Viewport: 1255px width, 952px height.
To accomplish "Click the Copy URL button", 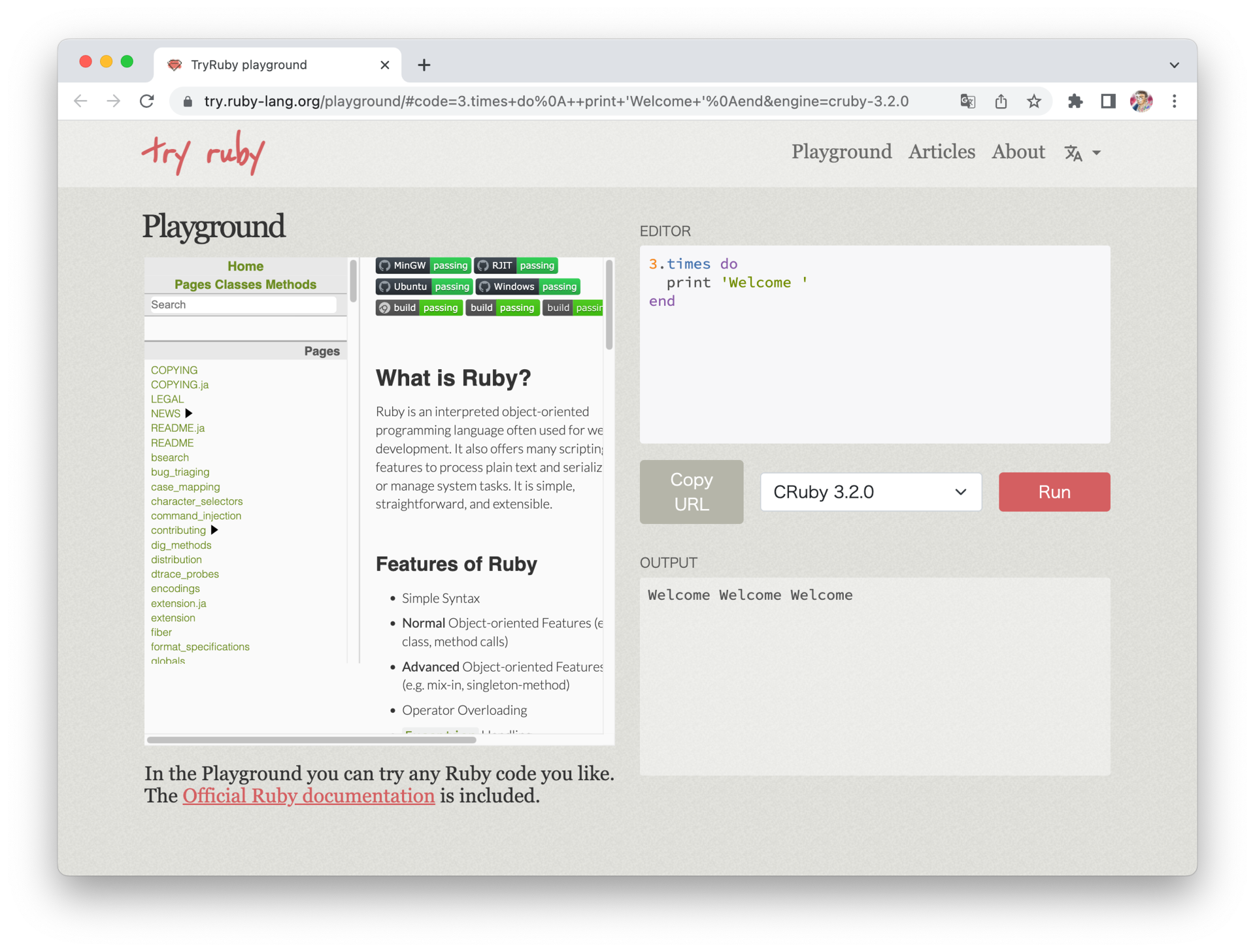I will [x=691, y=491].
